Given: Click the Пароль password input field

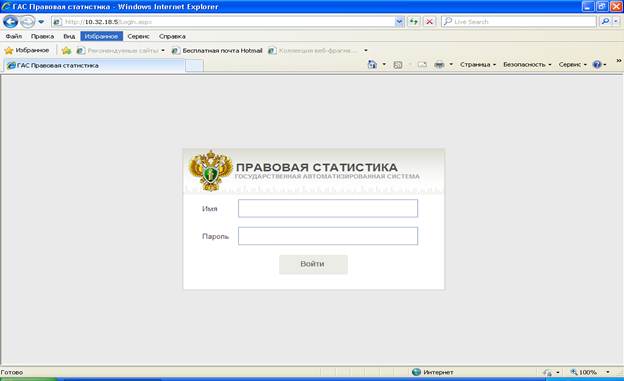Looking at the screenshot, I should pos(328,236).
